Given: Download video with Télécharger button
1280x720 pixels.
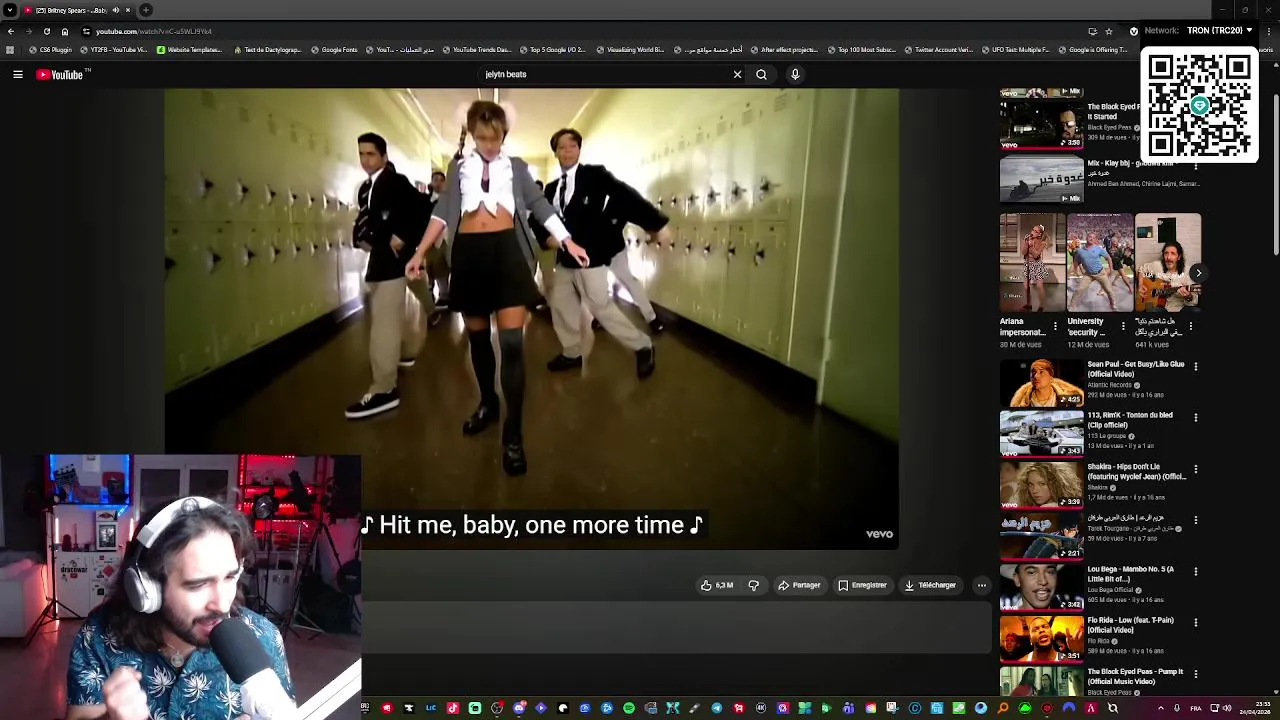Looking at the screenshot, I should click(930, 585).
